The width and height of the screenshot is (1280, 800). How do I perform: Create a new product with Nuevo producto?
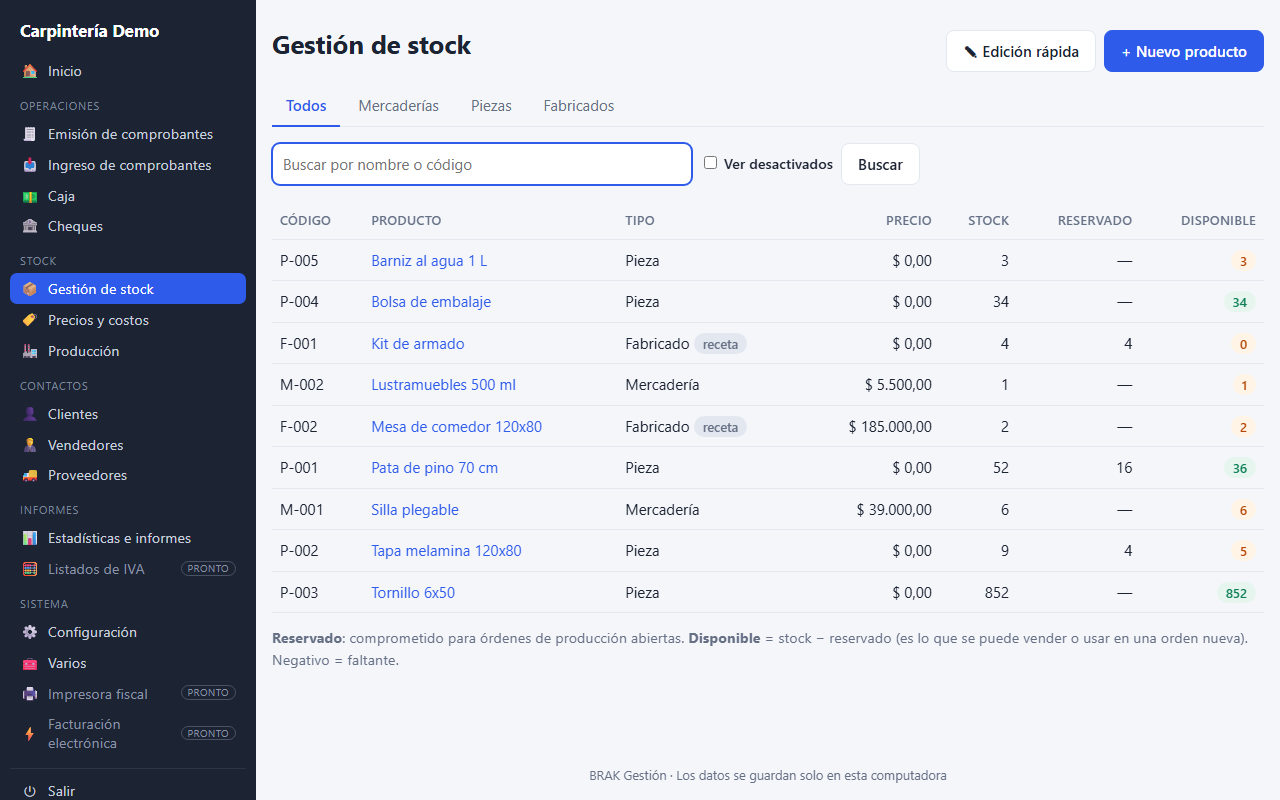point(1184,51)
